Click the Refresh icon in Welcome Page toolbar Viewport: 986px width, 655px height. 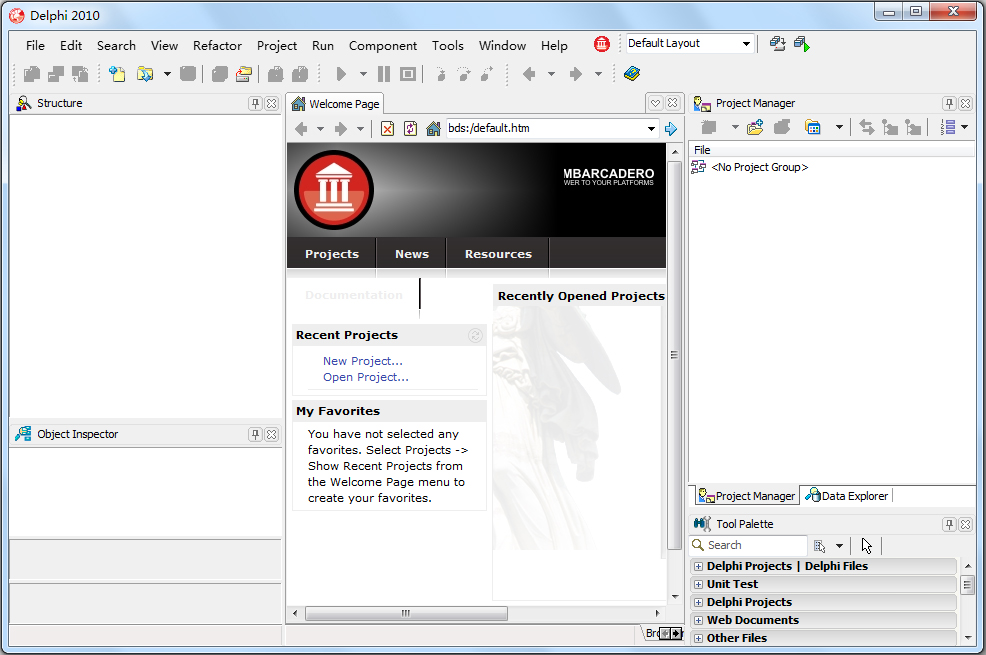(410, 129)
